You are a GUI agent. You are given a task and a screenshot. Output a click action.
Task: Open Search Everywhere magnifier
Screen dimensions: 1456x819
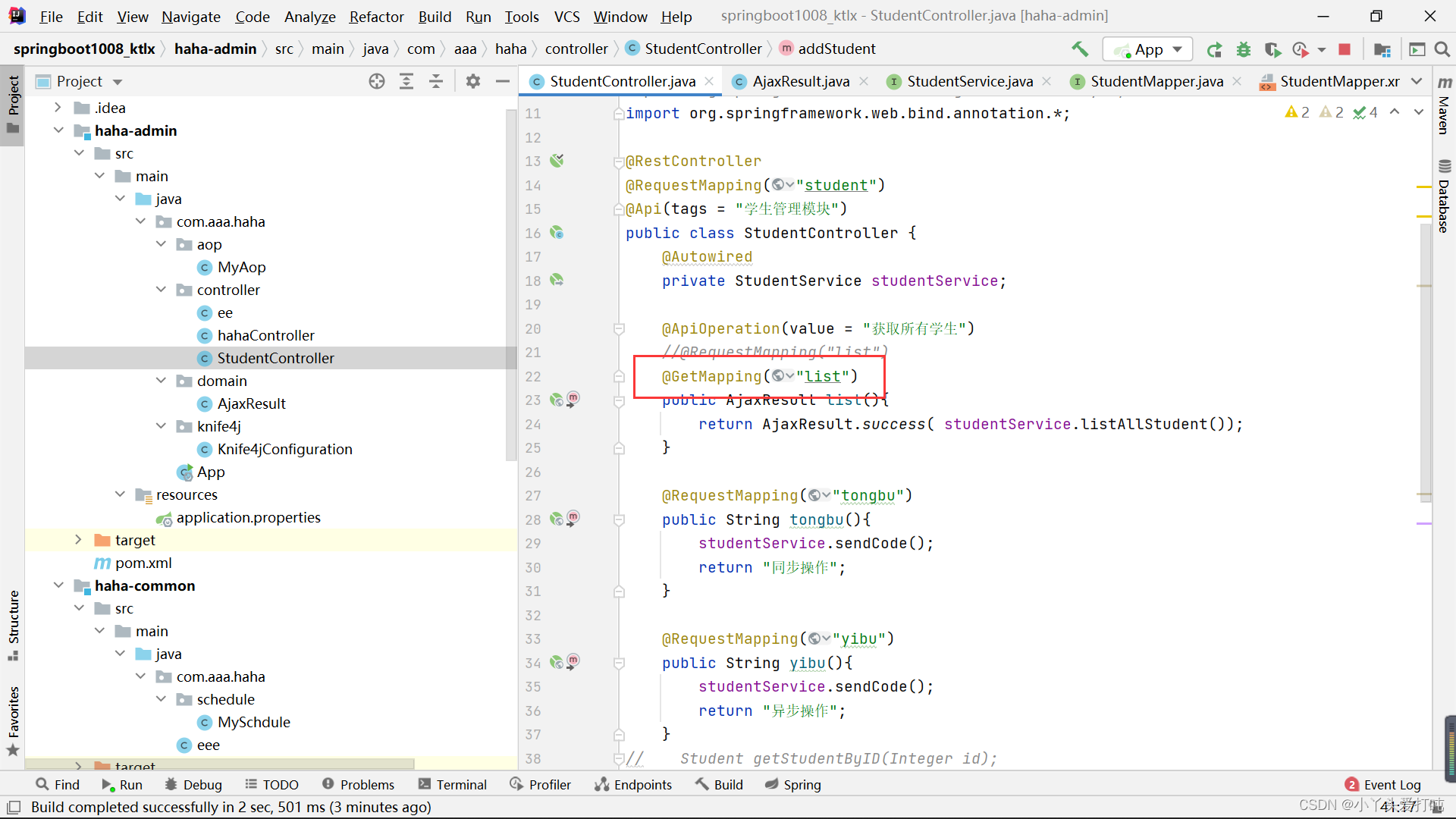(1442, 49)
